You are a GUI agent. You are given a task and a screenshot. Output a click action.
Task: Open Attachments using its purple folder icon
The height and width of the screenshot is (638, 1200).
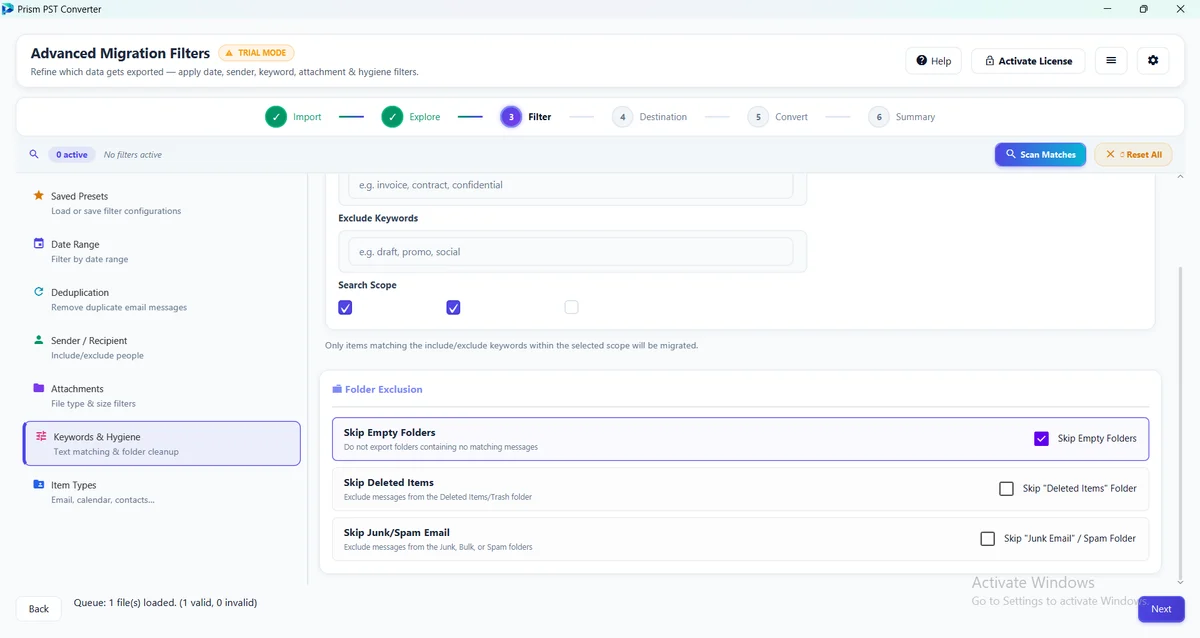pos(39,388)
